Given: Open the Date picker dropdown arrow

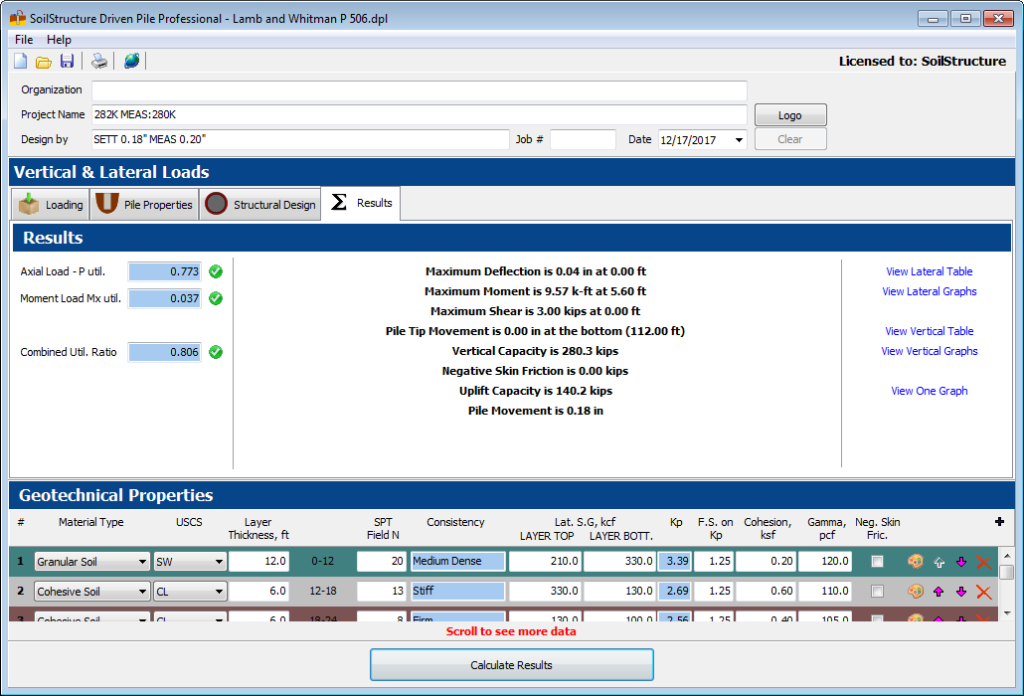Looking at the screenshot, I should 739,140.
